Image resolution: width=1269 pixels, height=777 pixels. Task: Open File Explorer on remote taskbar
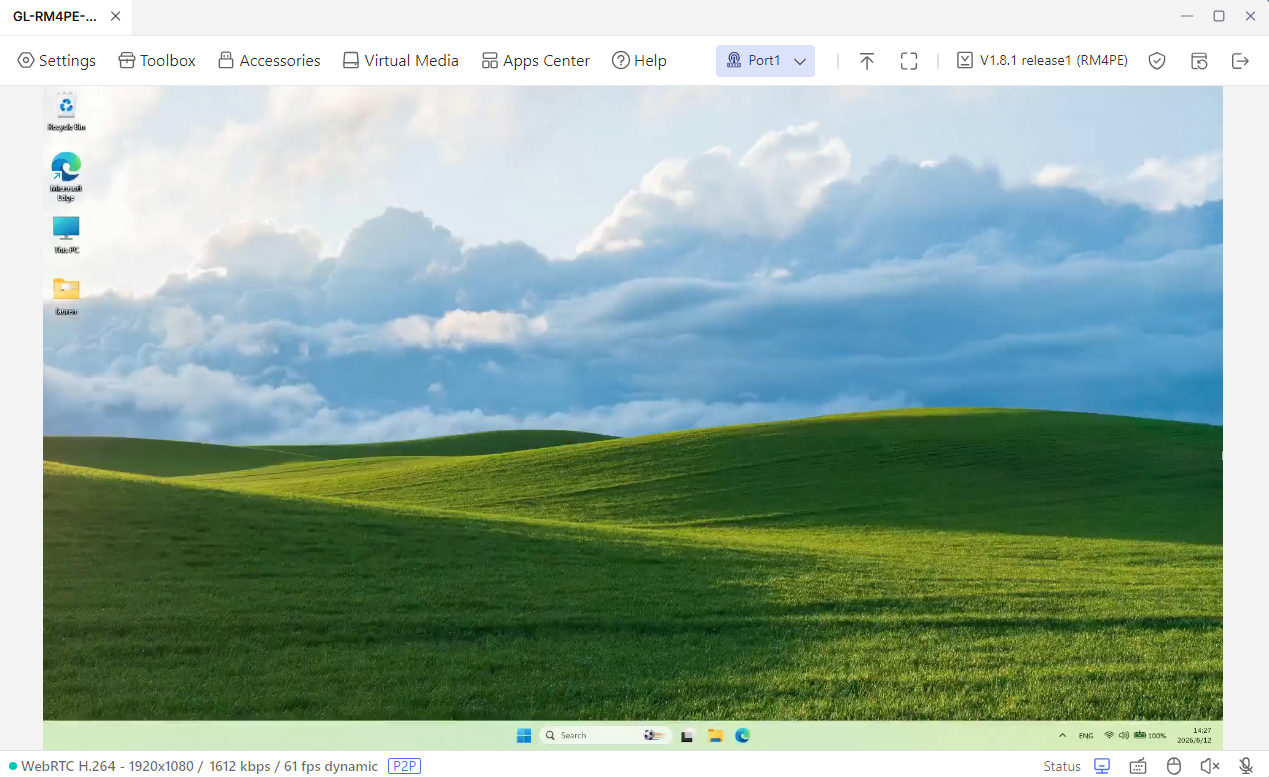(x=715, y=735)
